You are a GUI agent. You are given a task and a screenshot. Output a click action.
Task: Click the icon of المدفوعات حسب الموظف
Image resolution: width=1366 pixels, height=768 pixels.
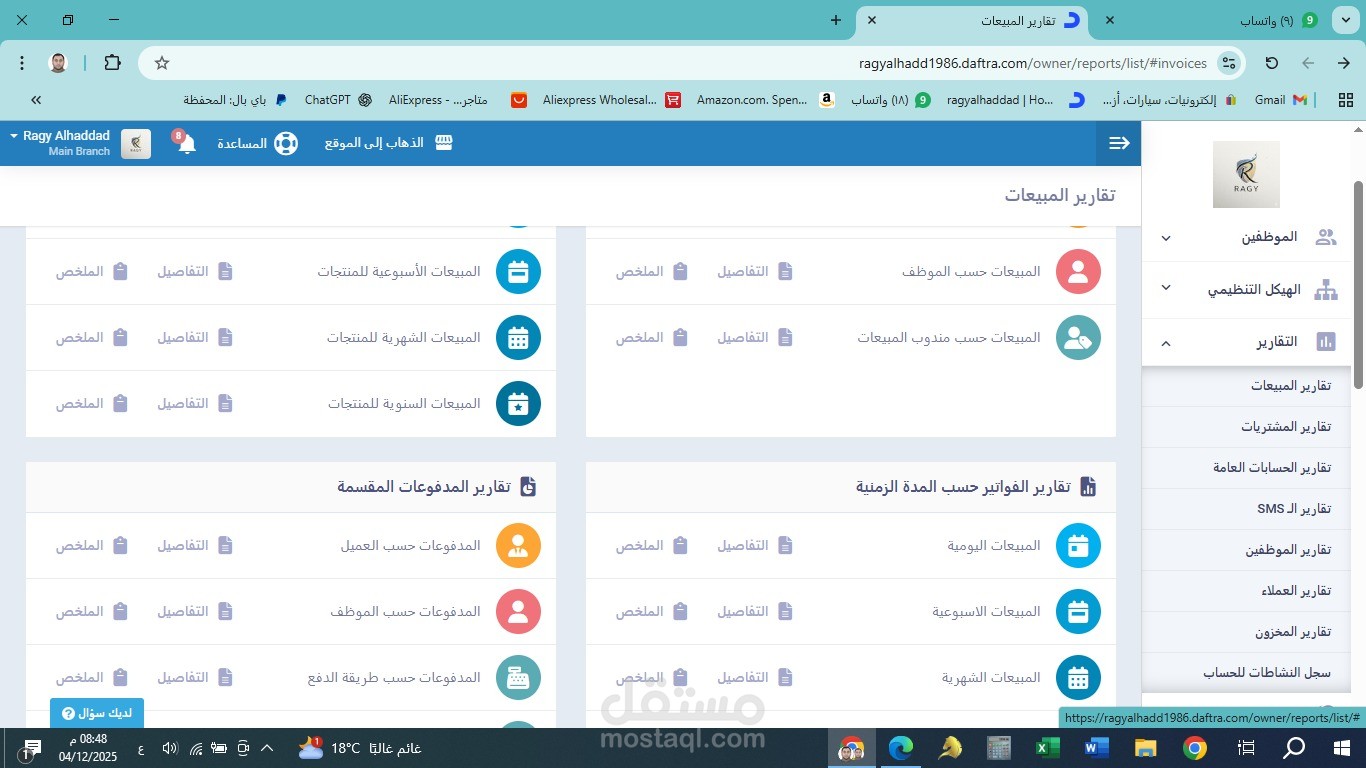tap(518, 611)
